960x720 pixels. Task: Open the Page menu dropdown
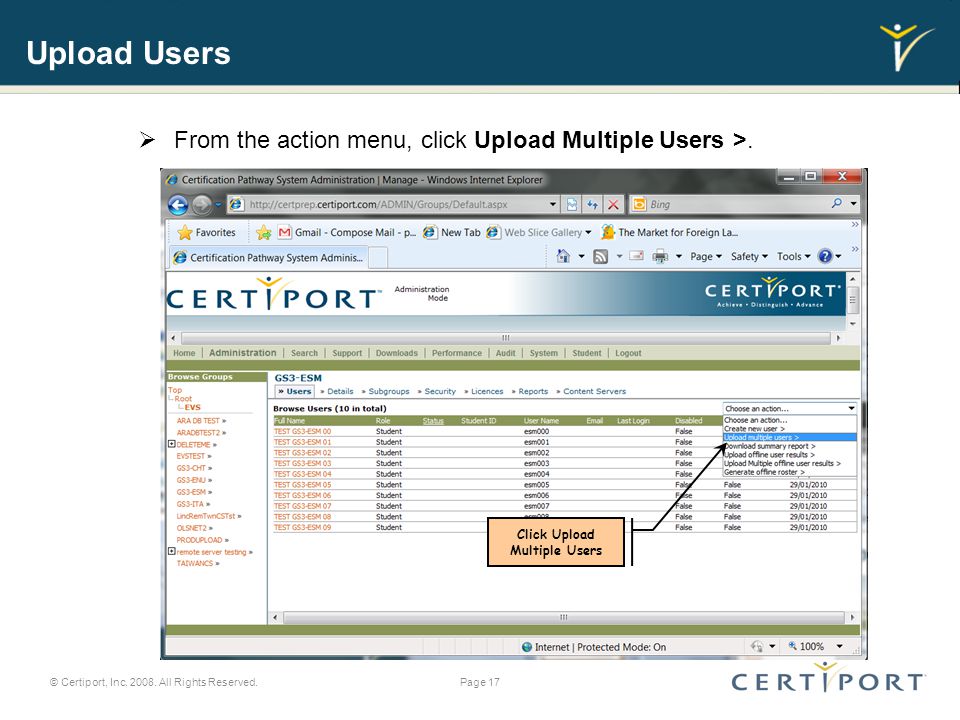click(x=706, y=257)
